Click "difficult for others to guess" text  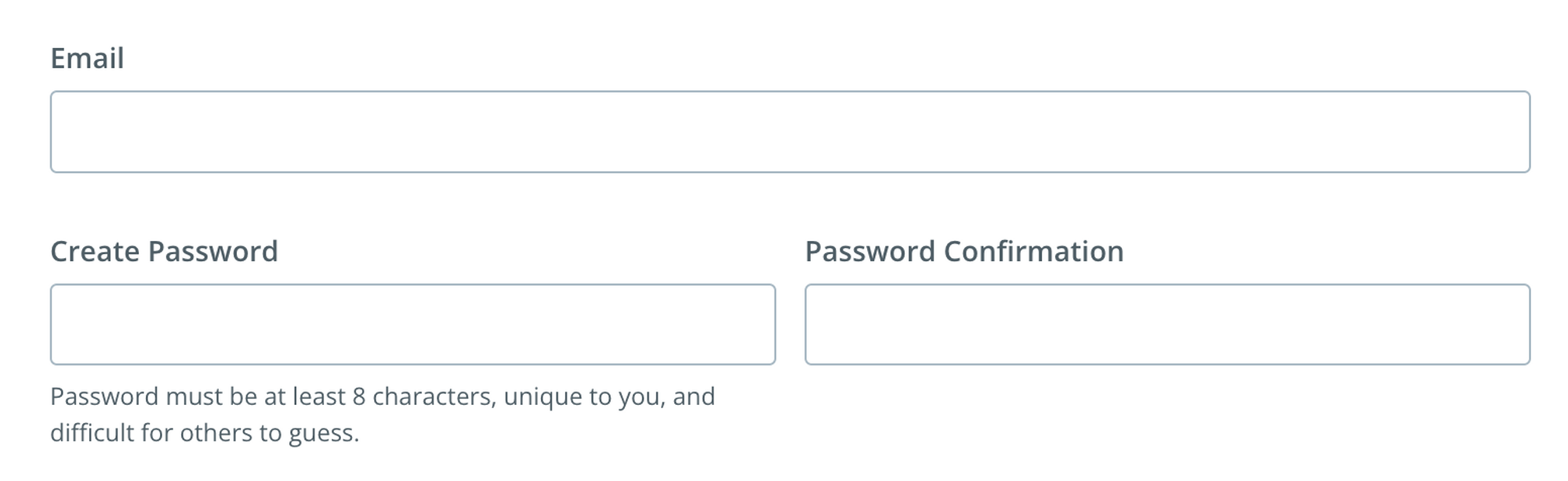pos(204,432)
